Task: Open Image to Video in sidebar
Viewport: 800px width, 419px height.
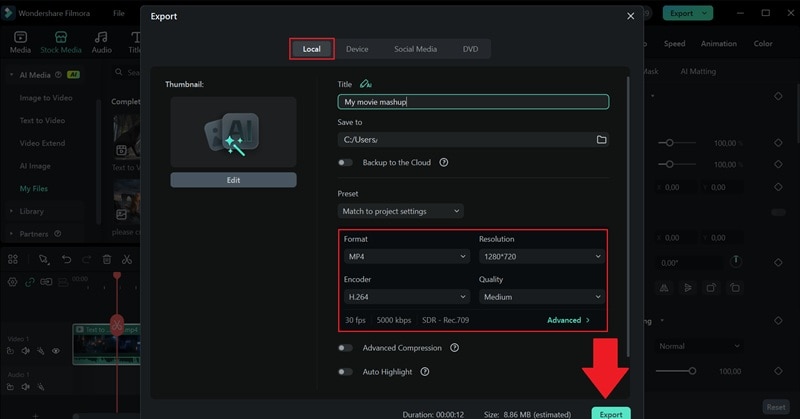Action: coord(46,97)
